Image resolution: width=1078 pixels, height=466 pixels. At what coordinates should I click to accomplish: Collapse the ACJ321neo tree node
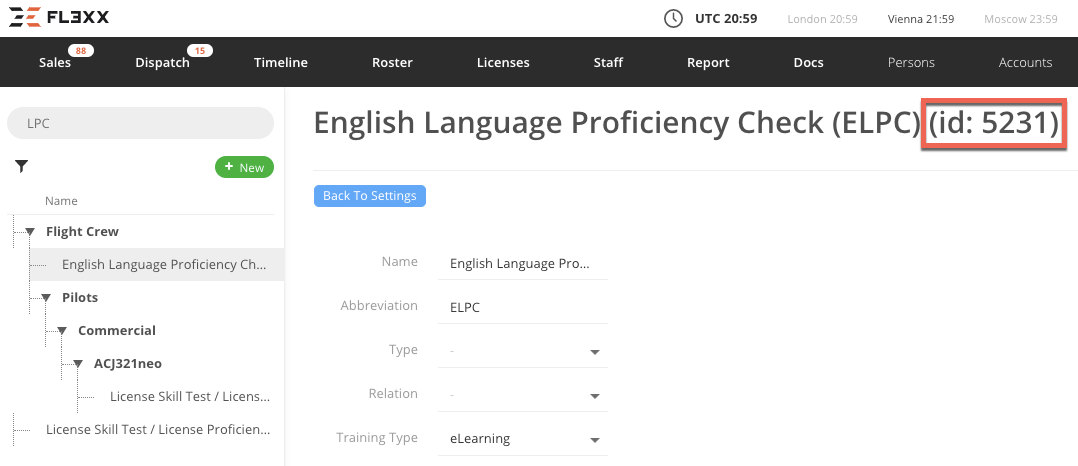[78, 364]
